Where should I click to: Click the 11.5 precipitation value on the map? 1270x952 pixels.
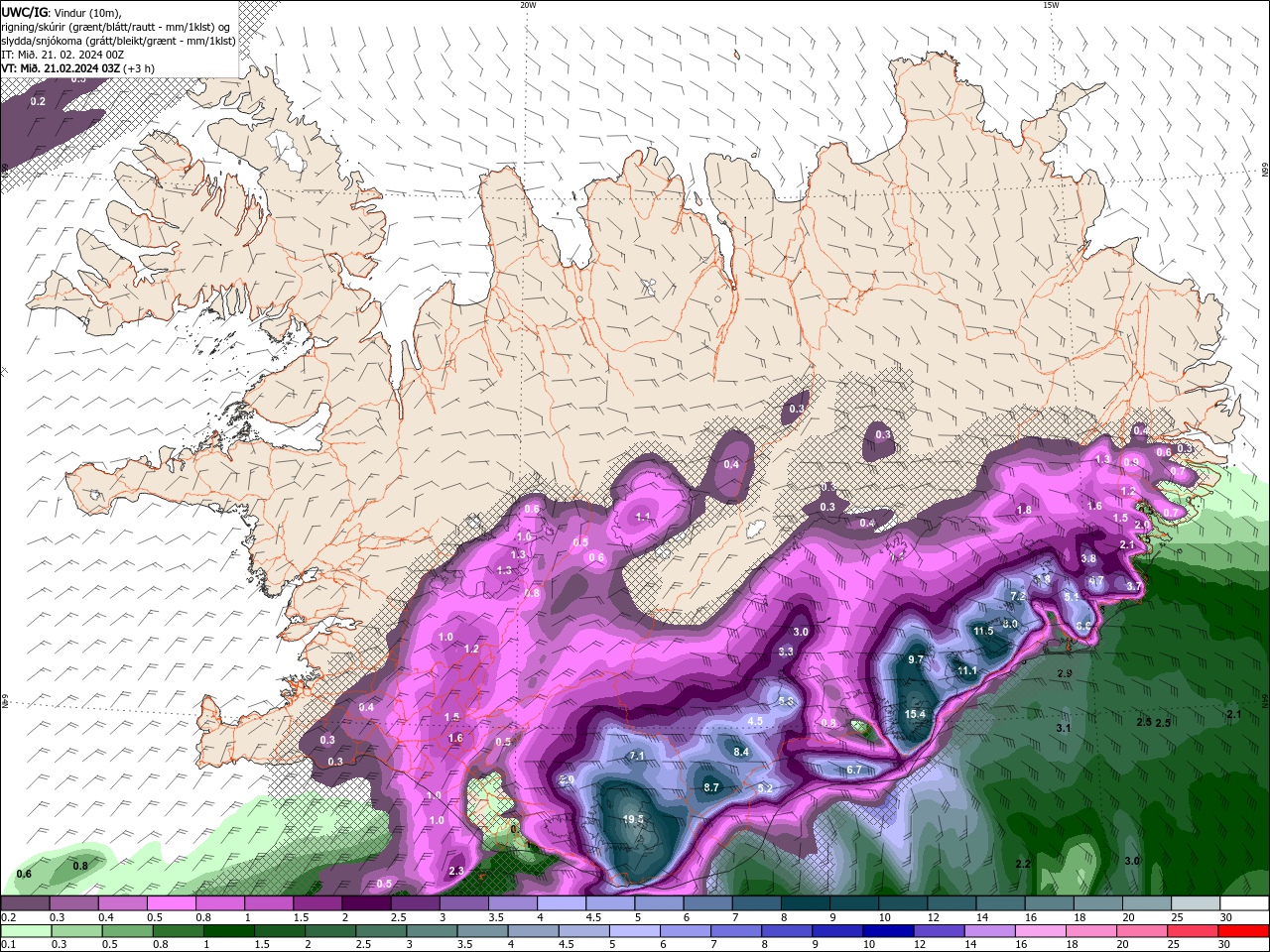pyautogui.click(x=983, y=631)
